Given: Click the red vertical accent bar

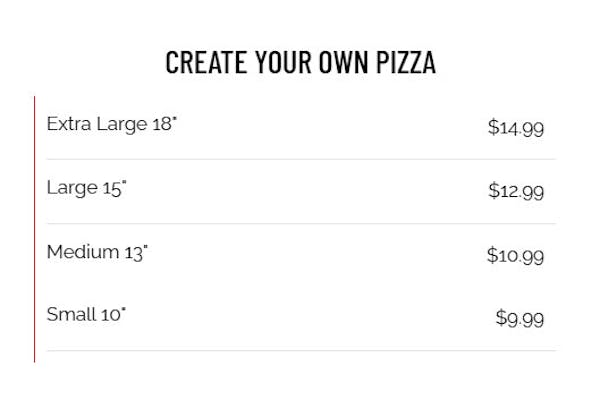Looking at the screenshot, I should (34, 229).
